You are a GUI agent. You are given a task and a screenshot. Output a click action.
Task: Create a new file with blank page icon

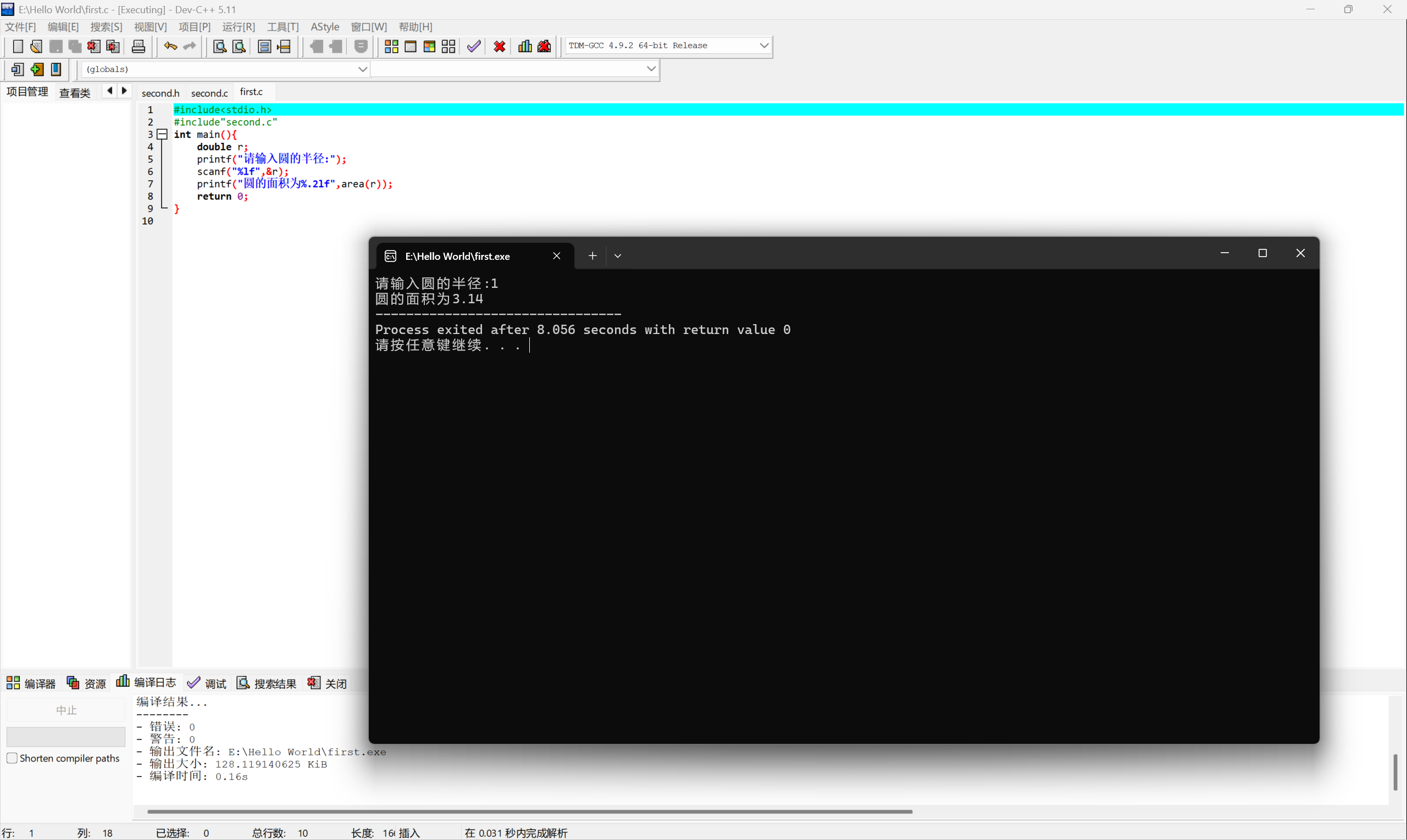[x=18, y=46]
